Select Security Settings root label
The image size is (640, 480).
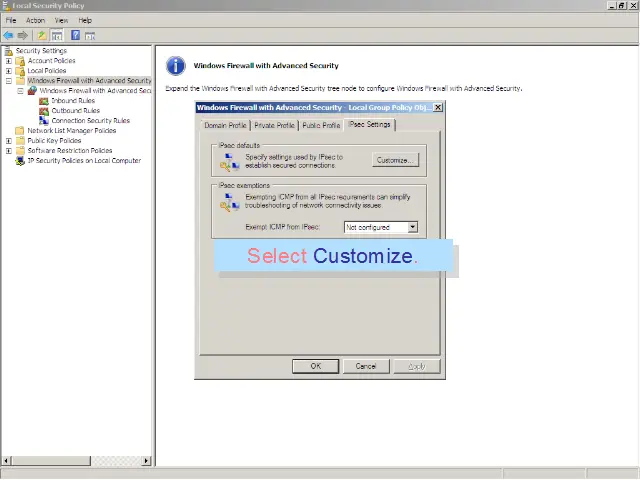(x=41, y=51)
